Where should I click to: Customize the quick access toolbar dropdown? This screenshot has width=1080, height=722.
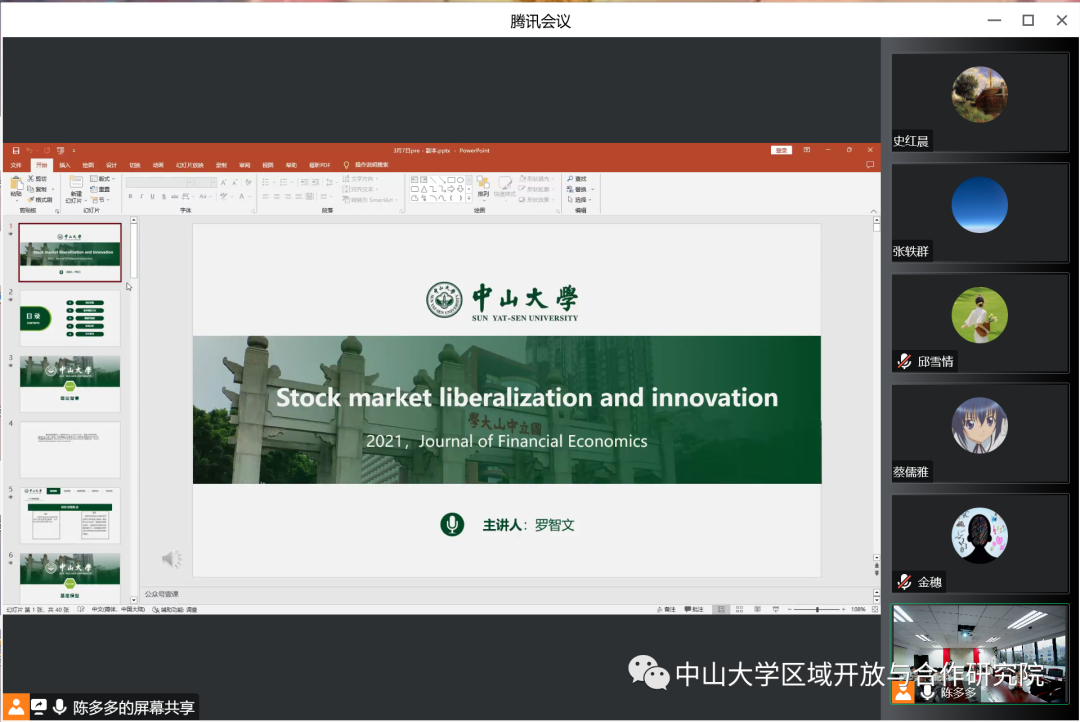[74, 150]
